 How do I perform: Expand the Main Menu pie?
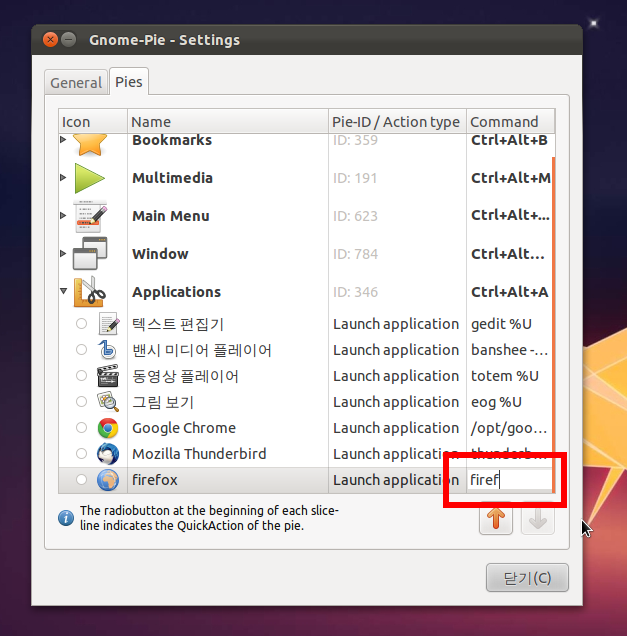pyautogui.click(x=63, y=215)
